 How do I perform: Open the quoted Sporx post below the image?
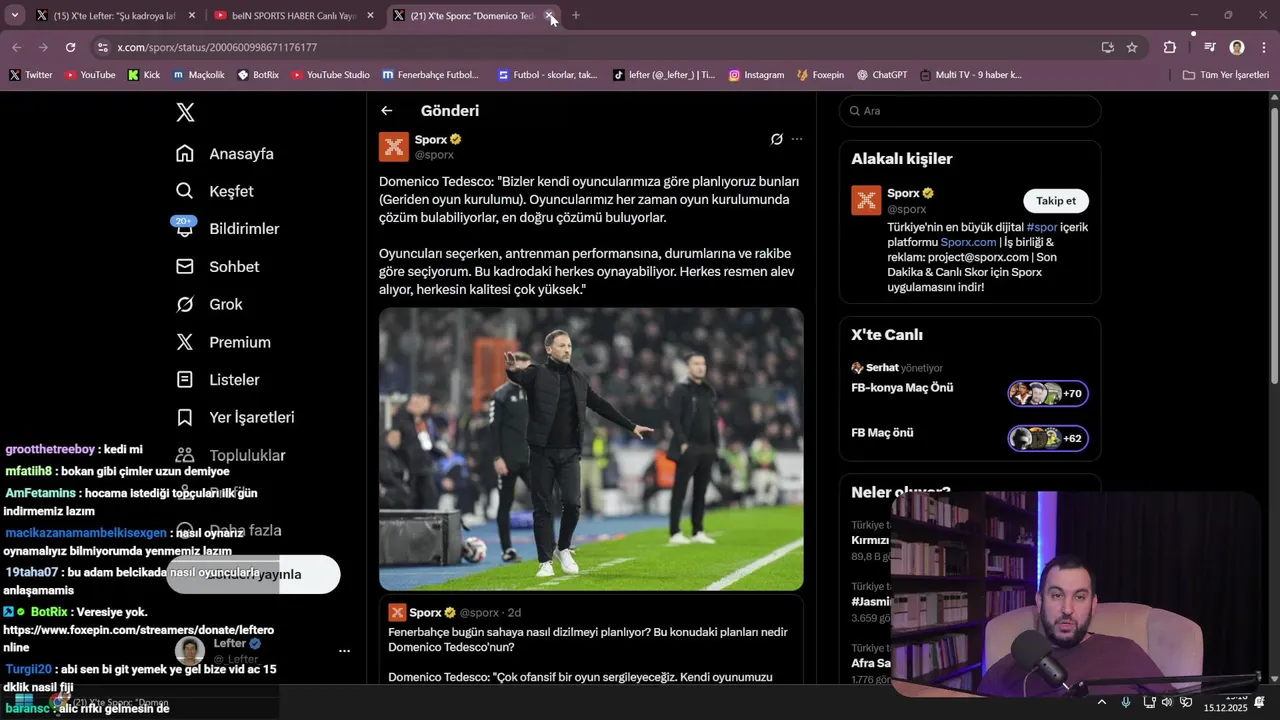(591, 640)
